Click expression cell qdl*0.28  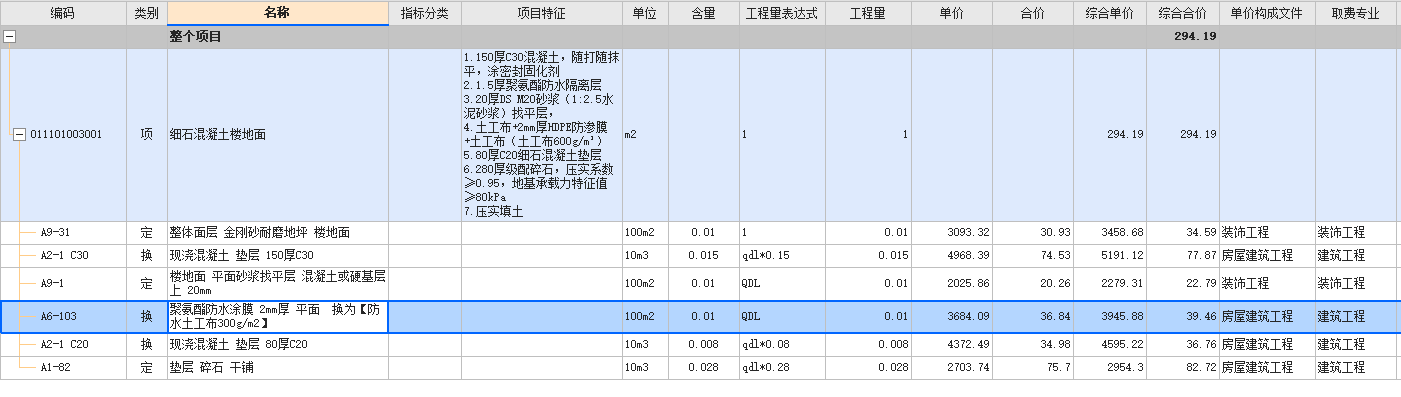pos(782,368)
